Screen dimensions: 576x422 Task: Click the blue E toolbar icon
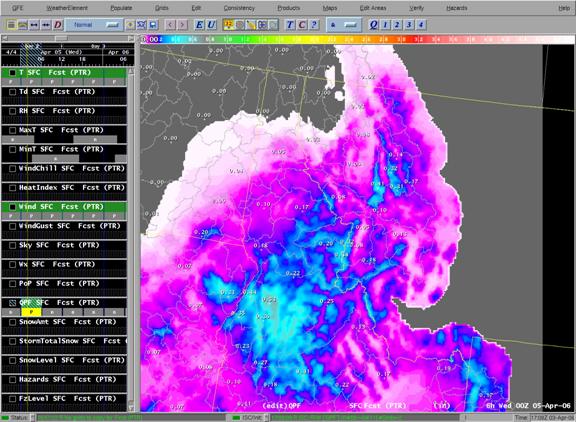tap(199, 25)
